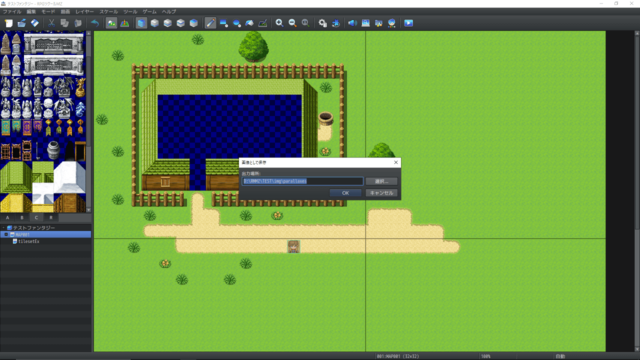Click the Cut scissors icon
The height and width of the screenshot is (360, 640).
tap(51, 23)
